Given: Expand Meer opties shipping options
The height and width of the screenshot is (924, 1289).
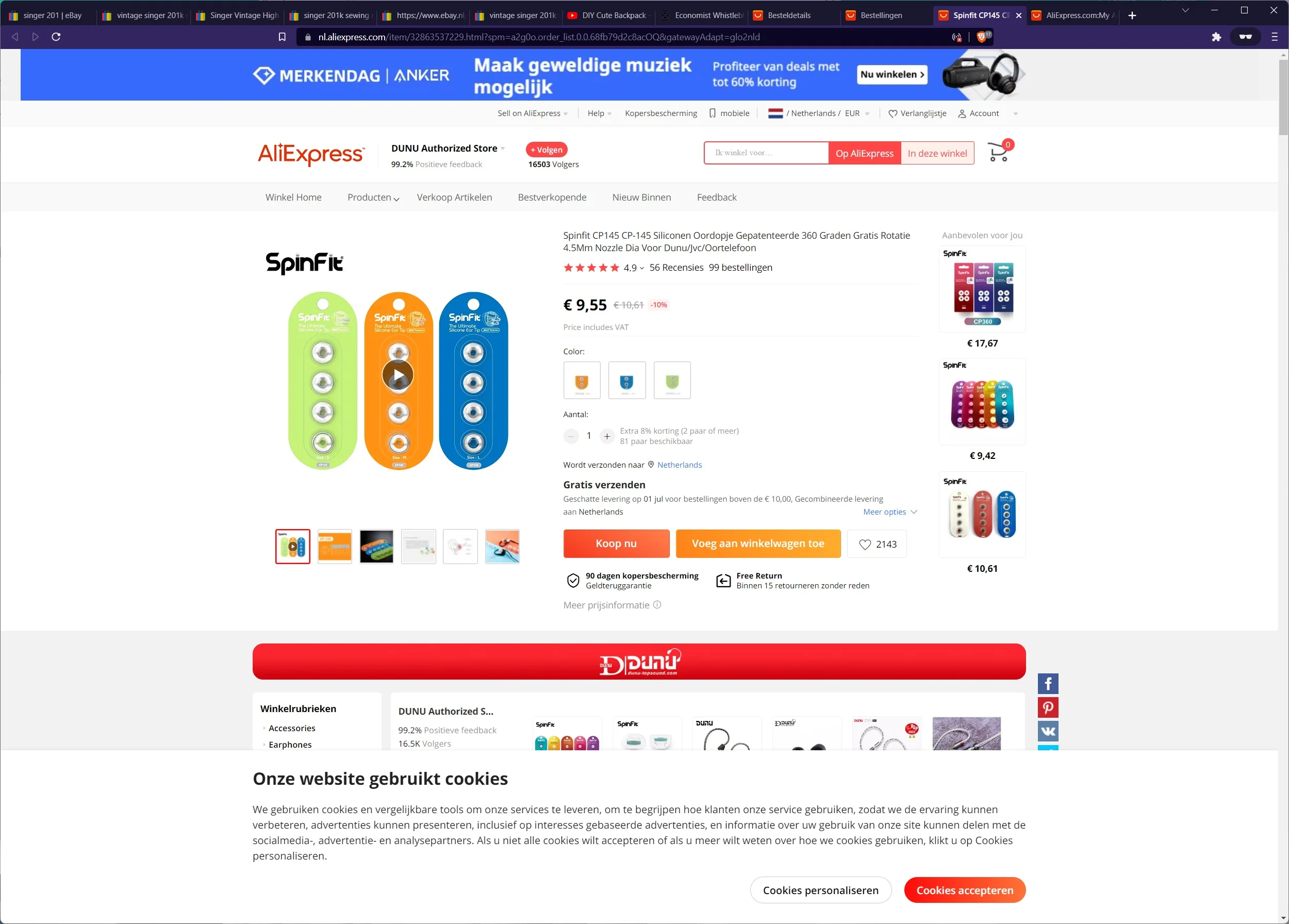Looking at the screenshot, I should pyautogui.click(x=890, y=512).
